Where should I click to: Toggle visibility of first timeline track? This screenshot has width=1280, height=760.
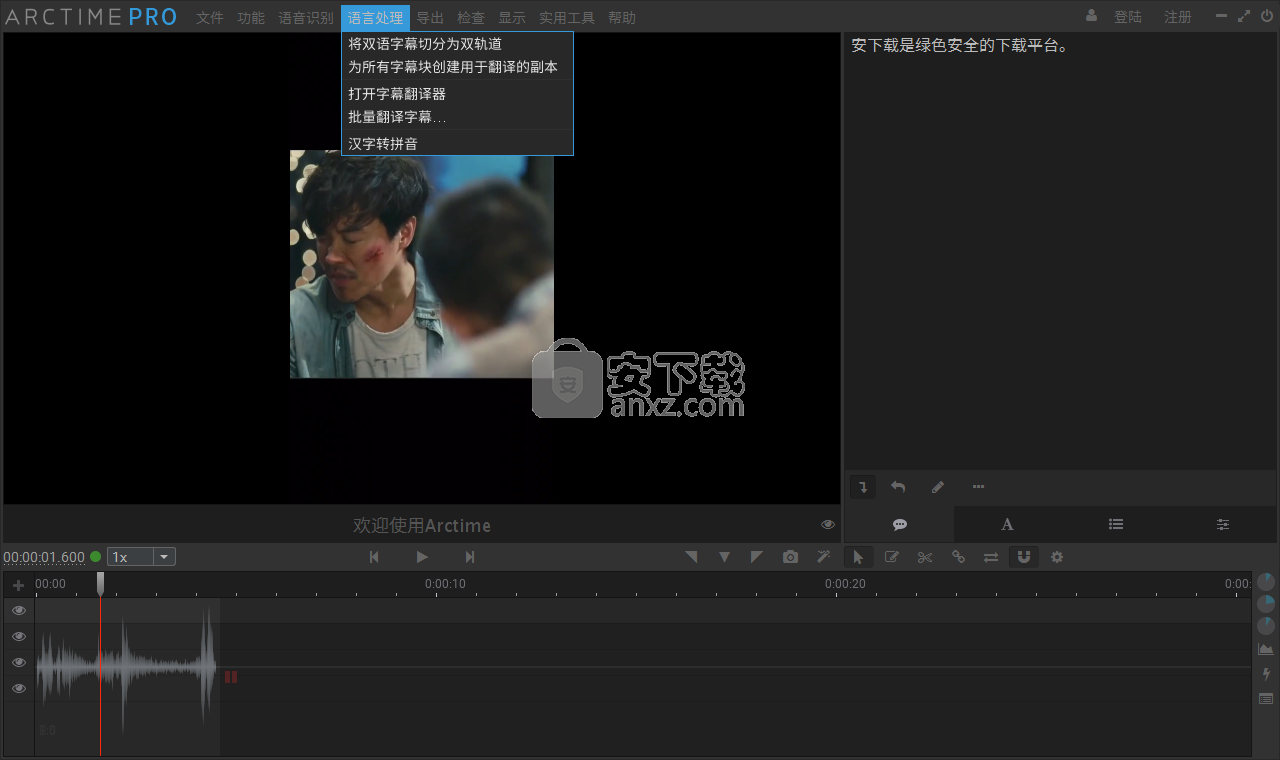(x=18, y=610)
